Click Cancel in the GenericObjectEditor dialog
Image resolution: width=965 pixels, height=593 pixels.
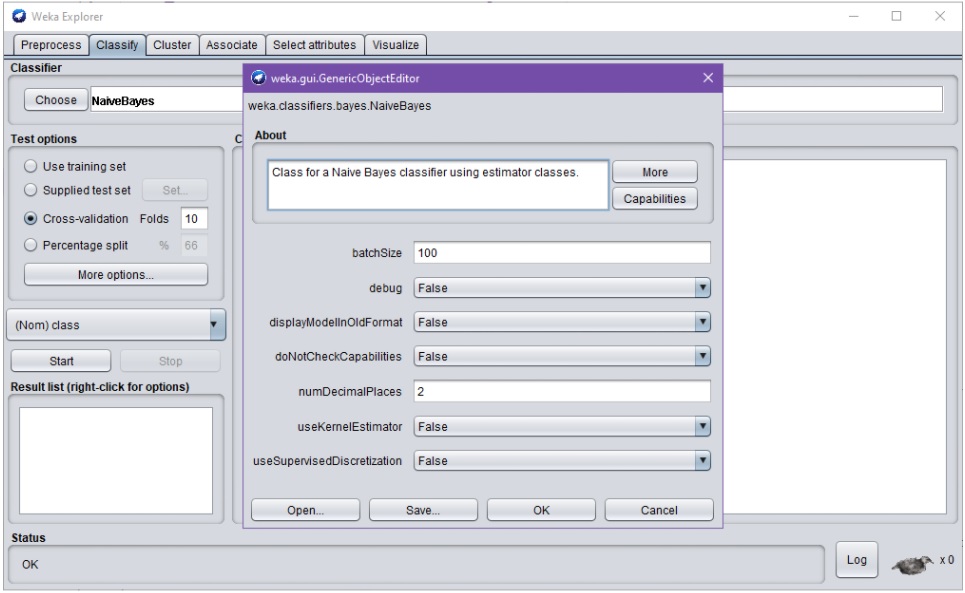pos(659,510)
